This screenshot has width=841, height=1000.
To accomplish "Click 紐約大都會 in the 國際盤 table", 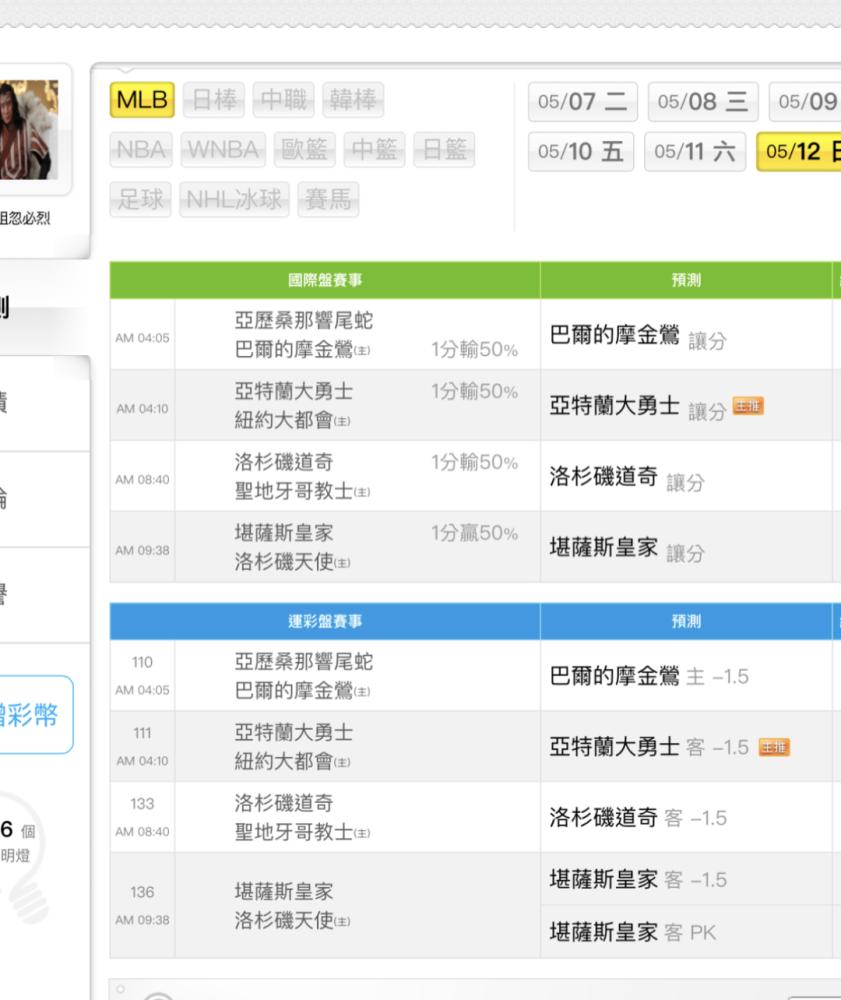I will point(284,420).
